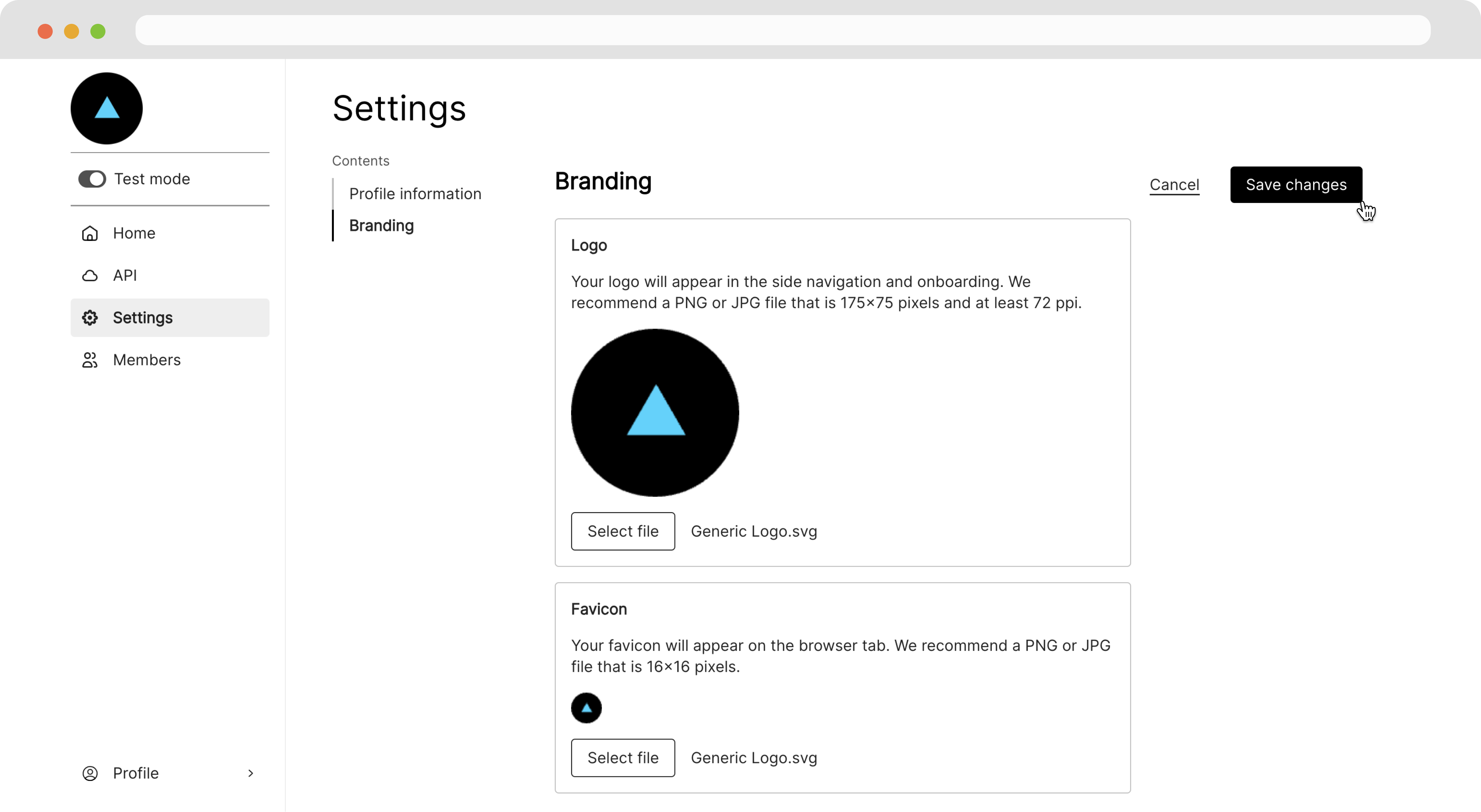
Task: Click the Members people icon
Action: tap(90, 360)
